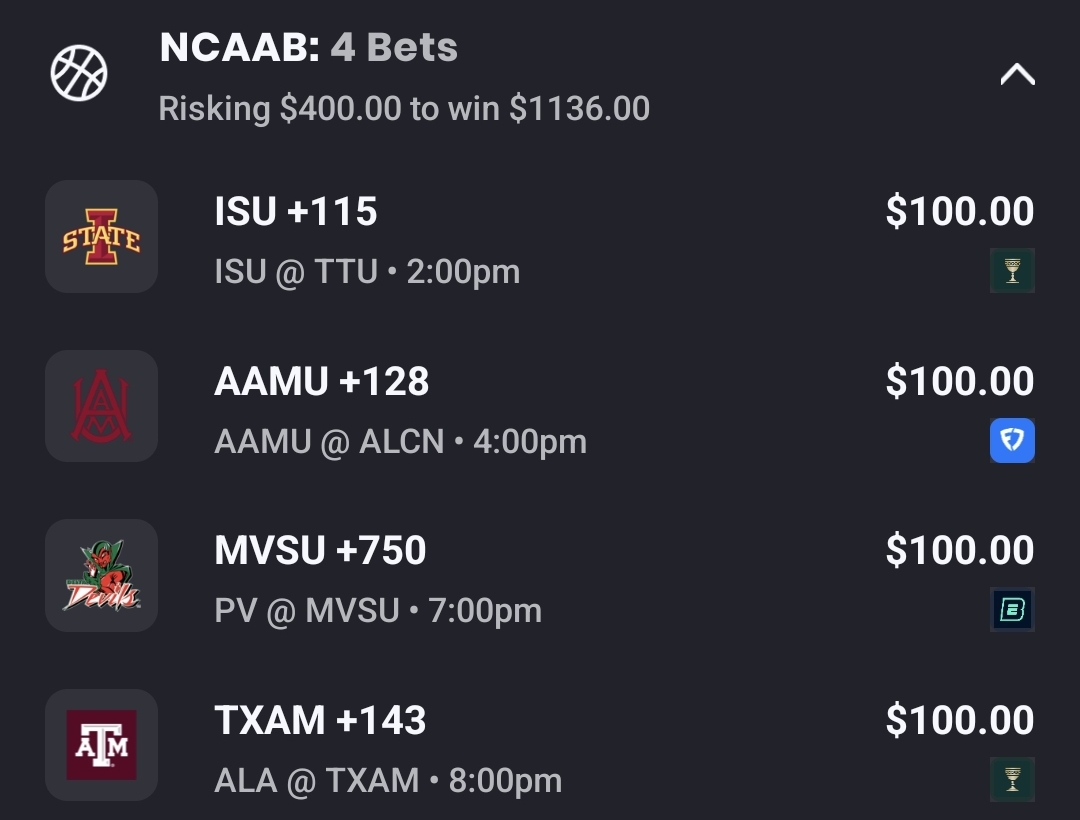The width and height of the screenshot is (1080, 820).
Task: Tap the Risking $400.00 summary text
Action: [404, 108]
